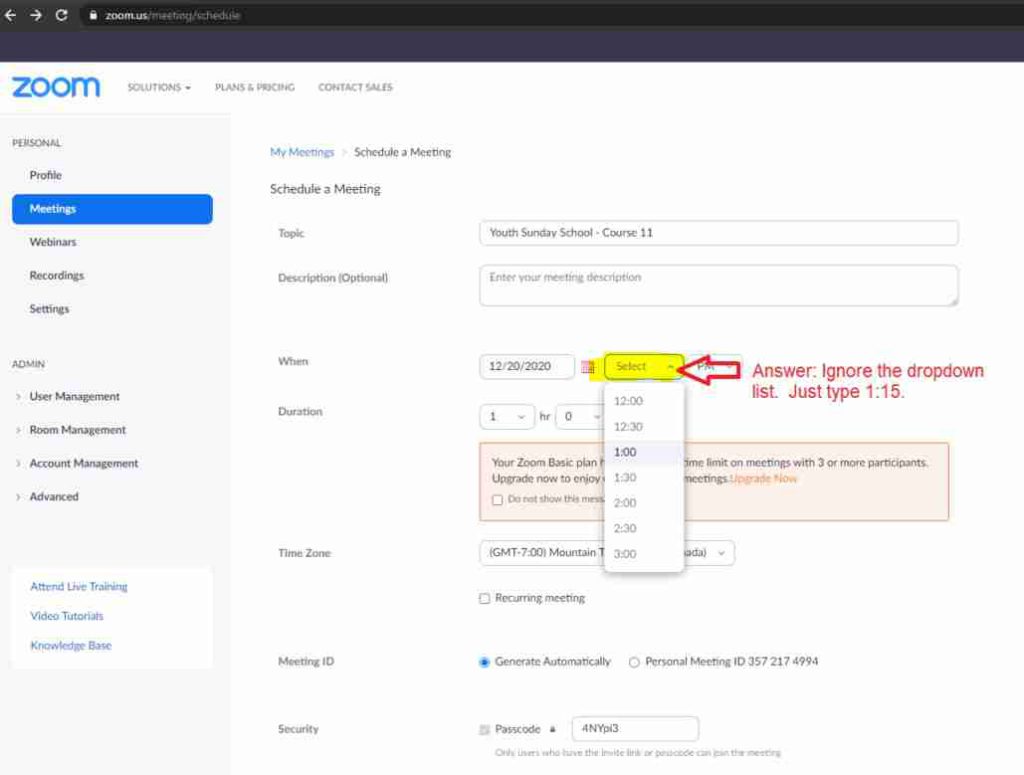Click the Topic text field
The height and width of the screenshot is (775, 1024).
click(718, 233)
